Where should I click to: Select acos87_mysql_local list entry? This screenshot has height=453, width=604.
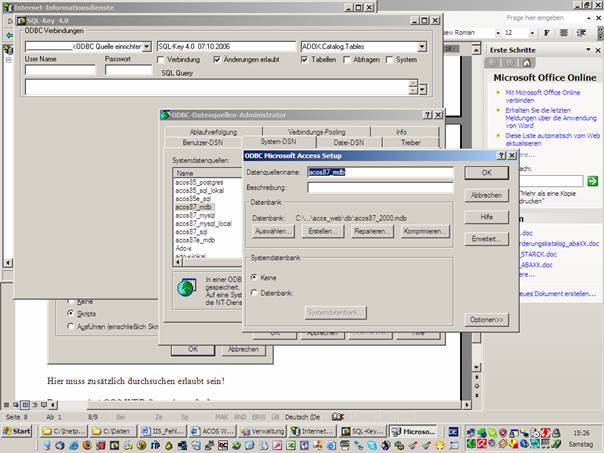[203, 223]
